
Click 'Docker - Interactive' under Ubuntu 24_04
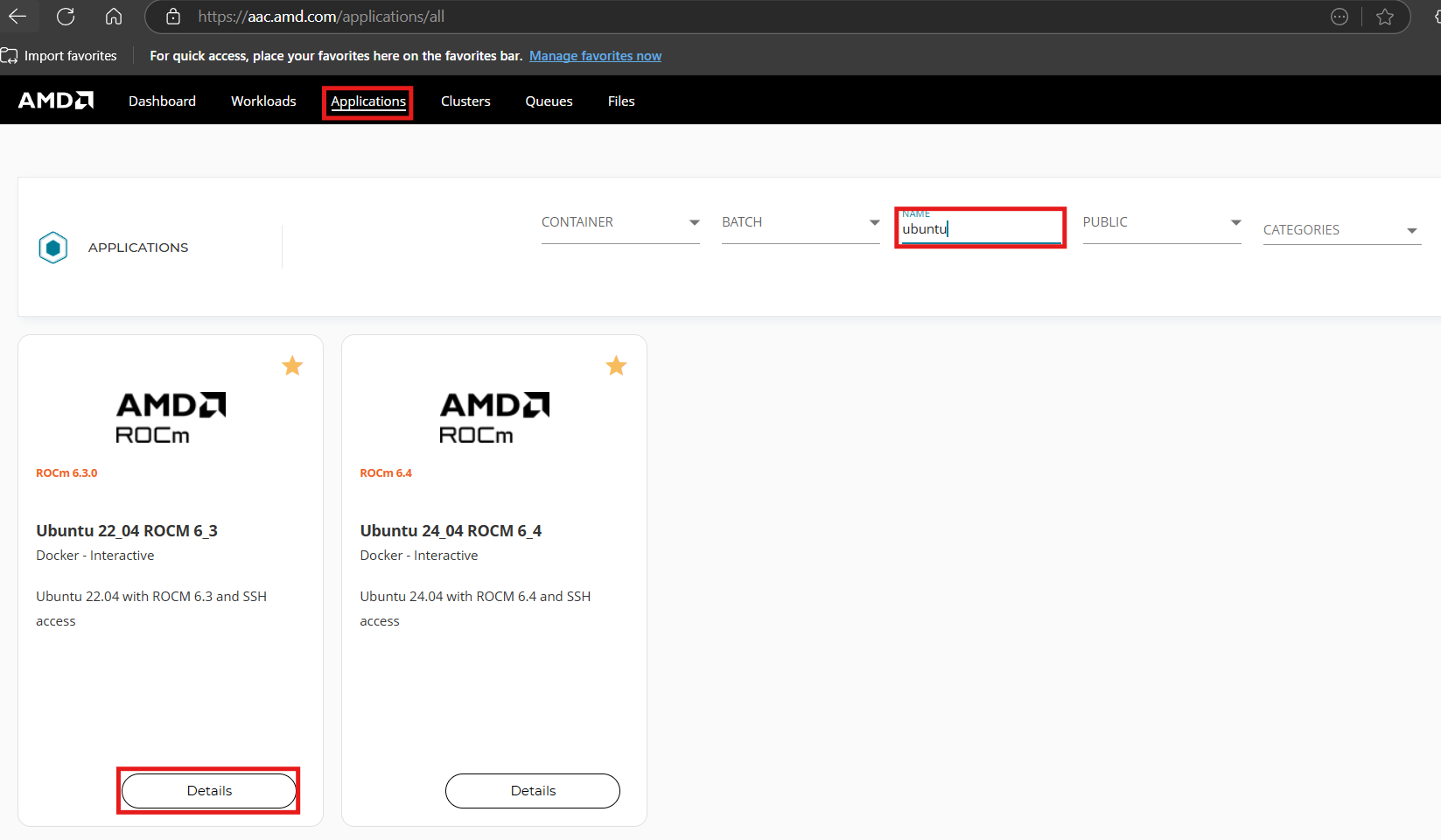point(419,556)
